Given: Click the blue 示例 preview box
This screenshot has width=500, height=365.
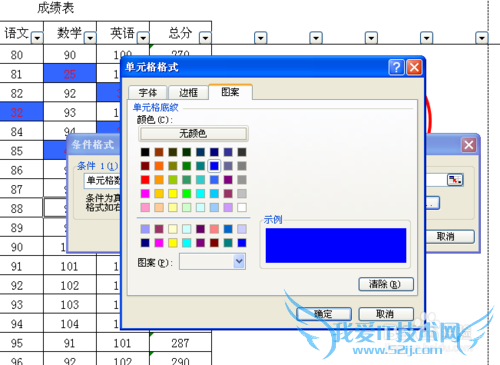Looking at the screenshot, I should click(336, 246).
